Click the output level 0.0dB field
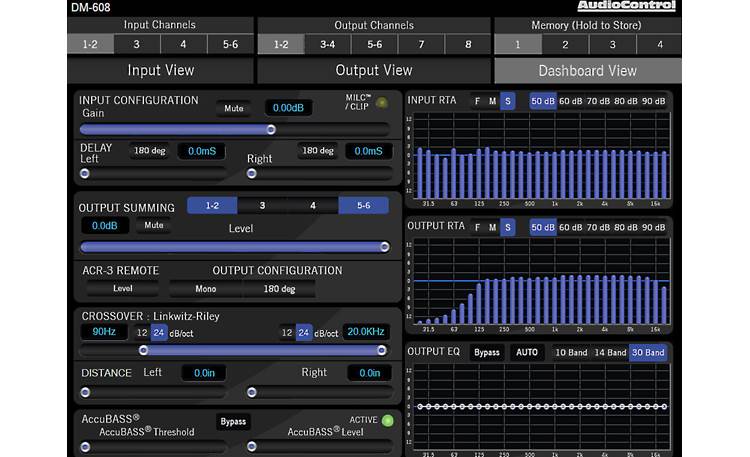750x457 pixels. [105, 226]
